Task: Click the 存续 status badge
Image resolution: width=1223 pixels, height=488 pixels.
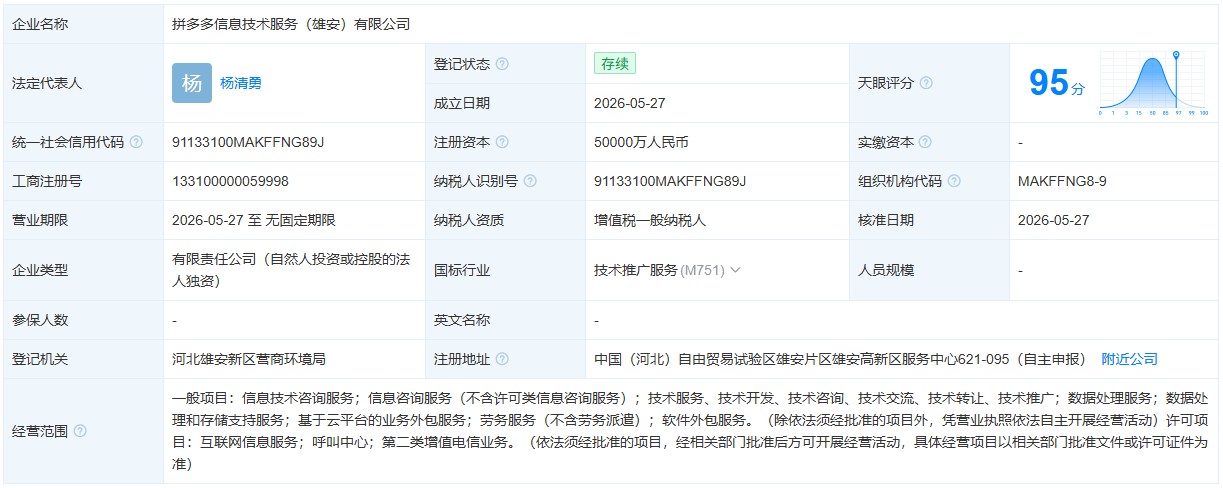Action: pyautogui.click(x=615, y=63)
